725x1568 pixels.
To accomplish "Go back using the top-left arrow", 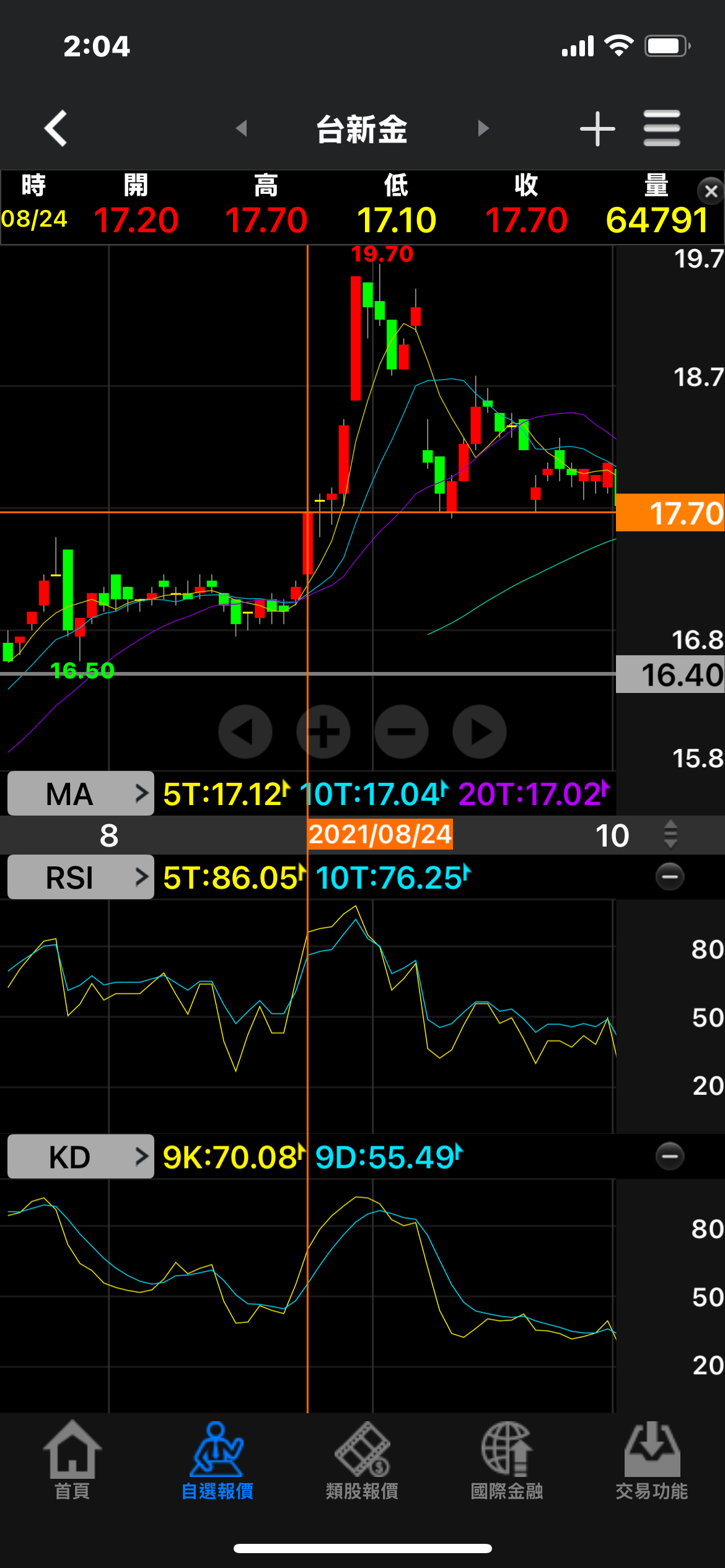I will (x=56, y=128).
